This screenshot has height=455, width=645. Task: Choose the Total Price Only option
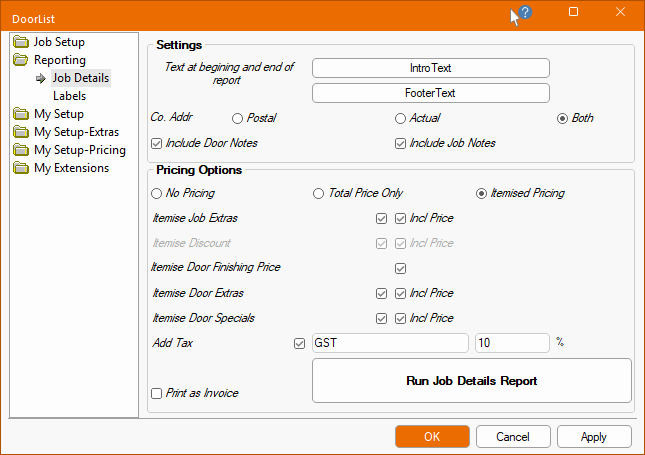coord(319,193)
